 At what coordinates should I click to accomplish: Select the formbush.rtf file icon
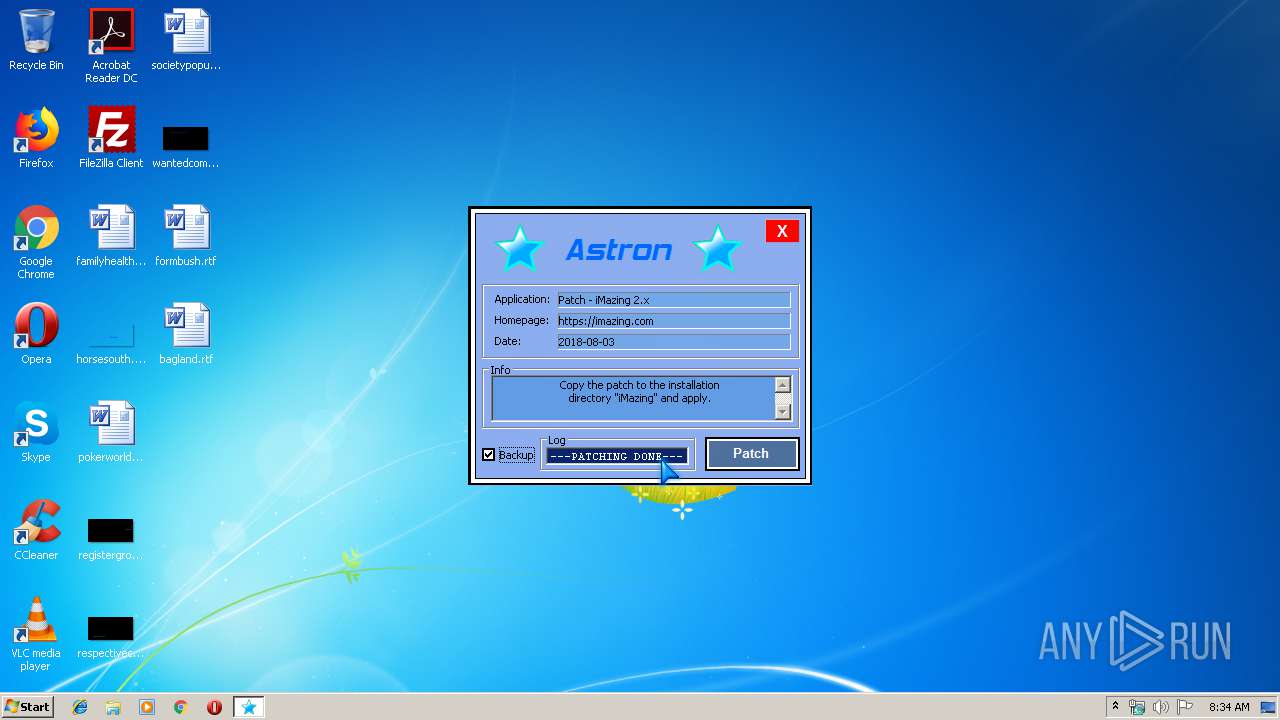[x=186, y=236]
